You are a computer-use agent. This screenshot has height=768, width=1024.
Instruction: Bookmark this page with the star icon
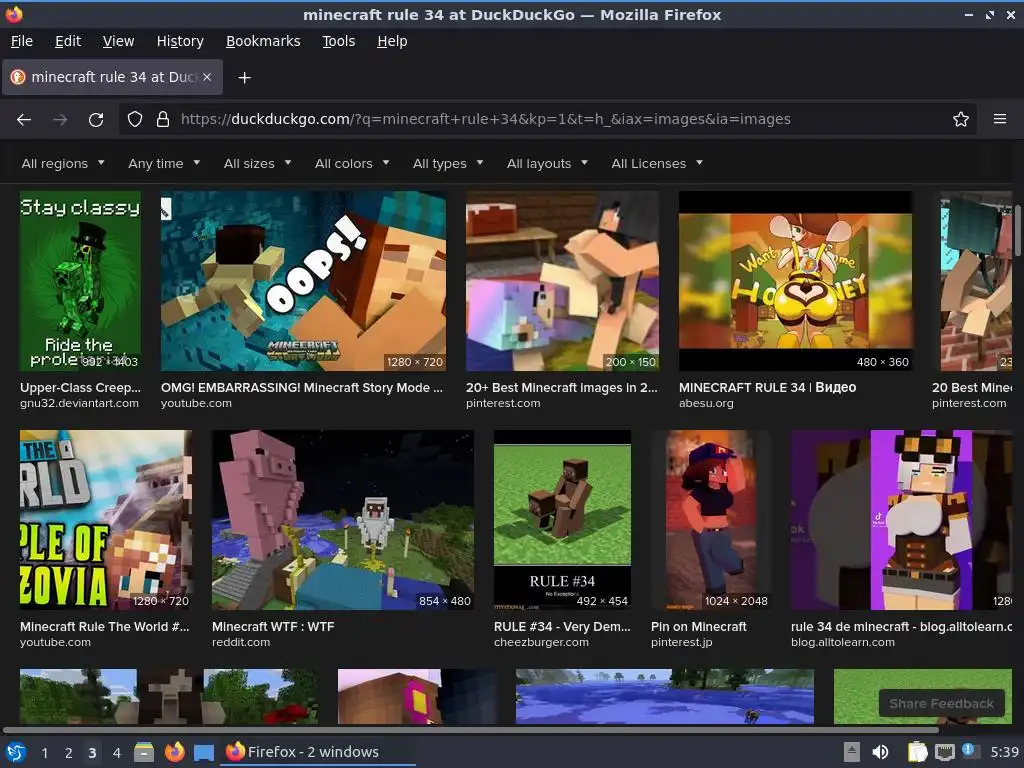tap(961, 119)
